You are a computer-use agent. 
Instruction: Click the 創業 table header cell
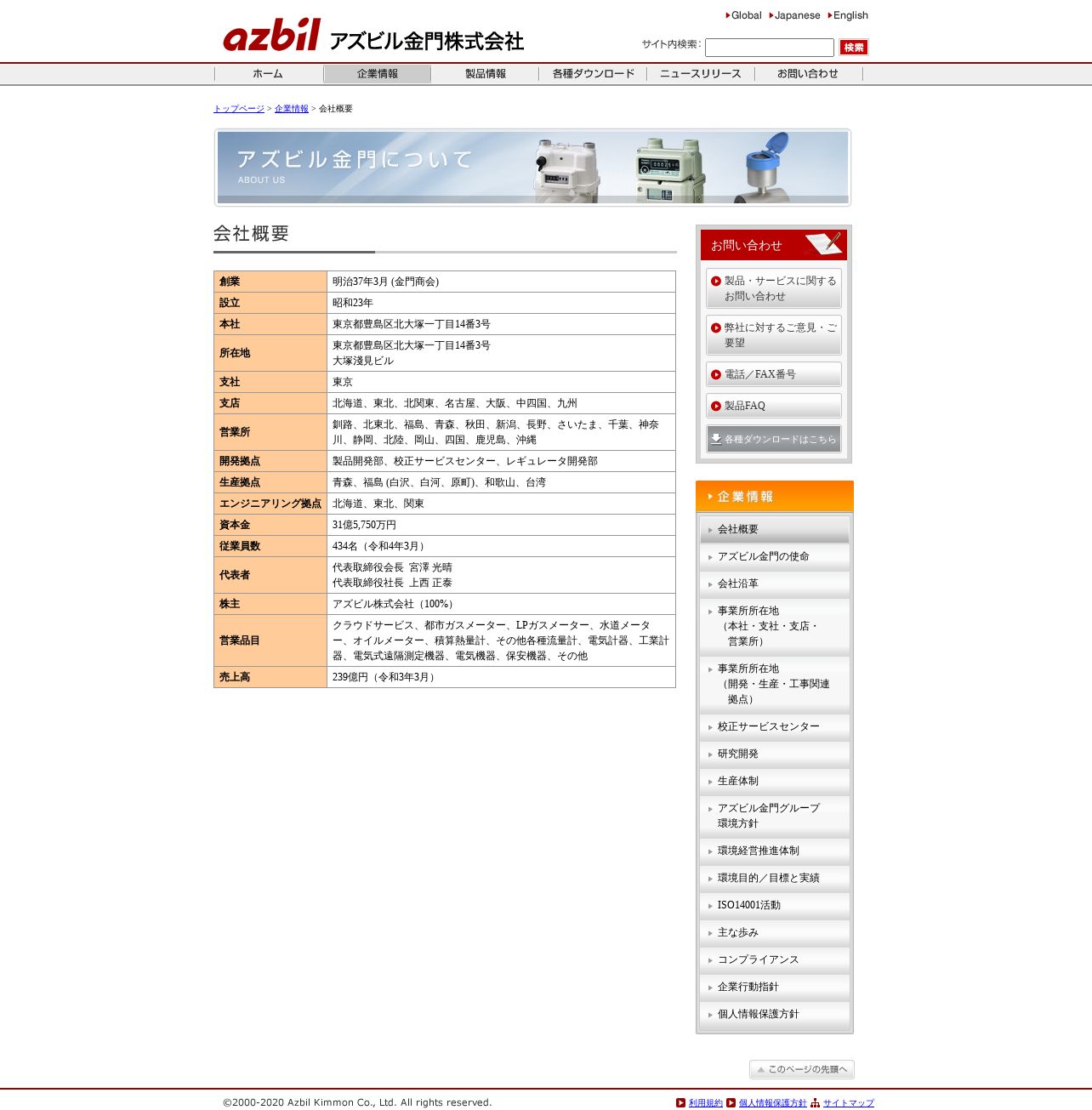tap(270, 282)
